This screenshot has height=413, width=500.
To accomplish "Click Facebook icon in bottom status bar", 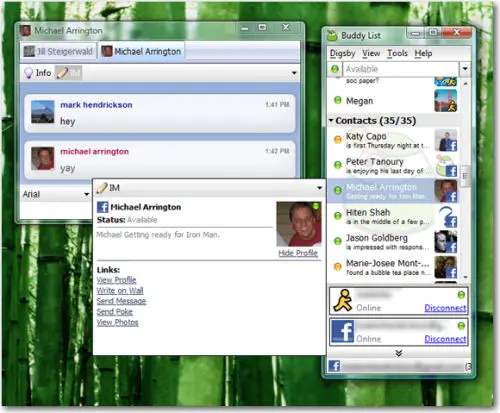I will (x=334, y=366).
